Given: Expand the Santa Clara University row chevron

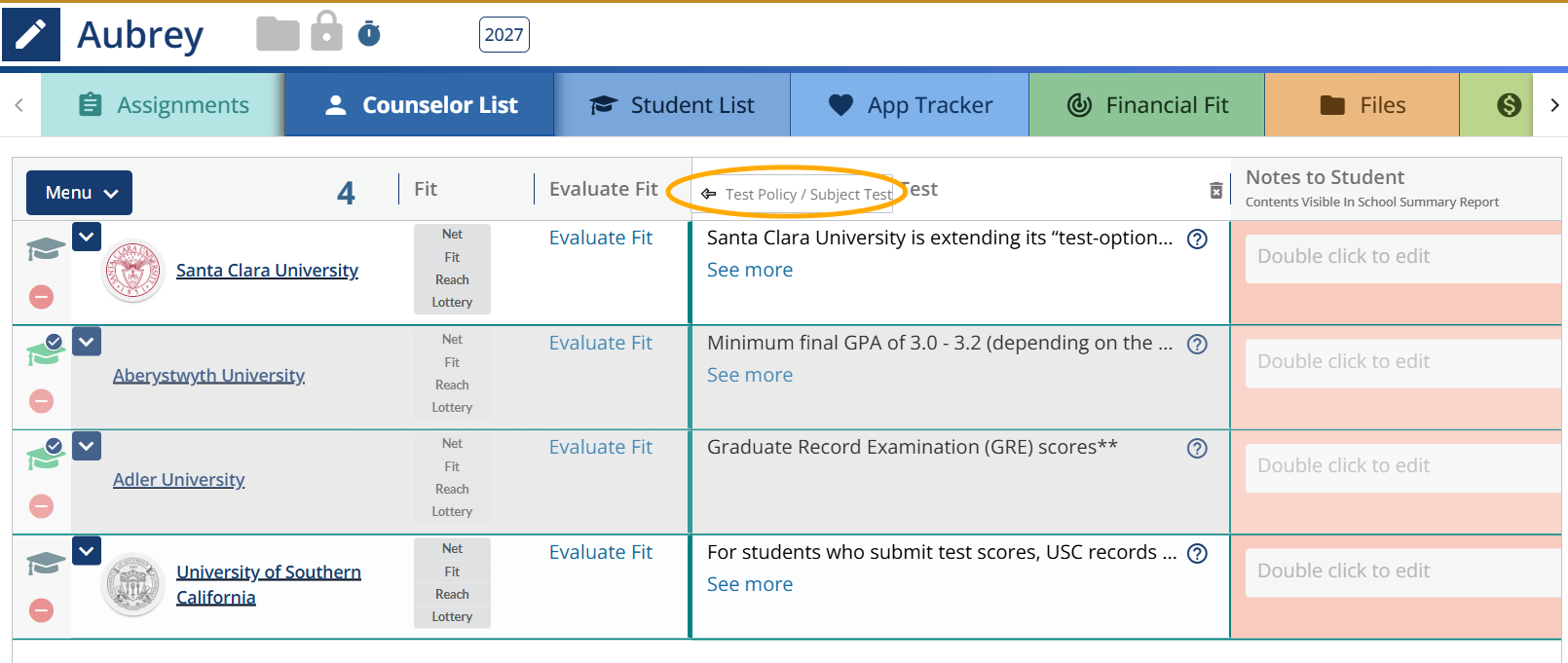Looking at the screenshot, I should [87, 237].
